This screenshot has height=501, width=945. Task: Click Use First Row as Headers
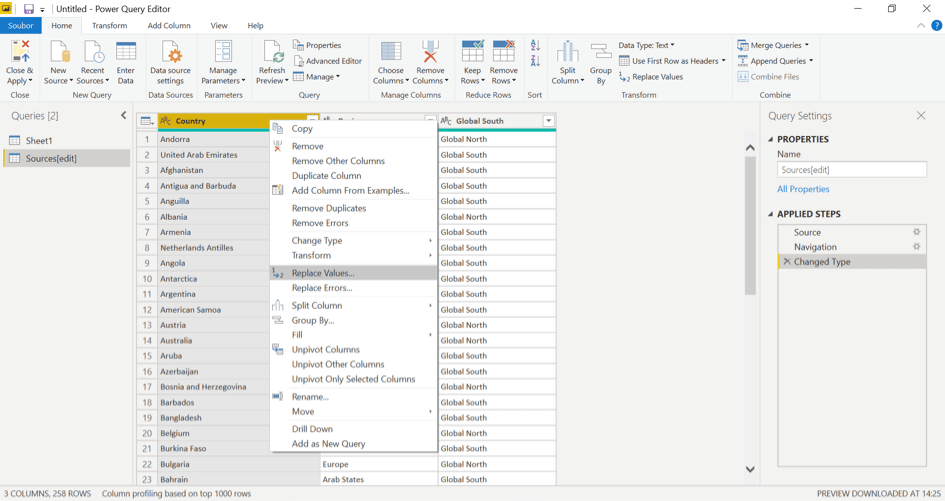click(x=672, y=61)
